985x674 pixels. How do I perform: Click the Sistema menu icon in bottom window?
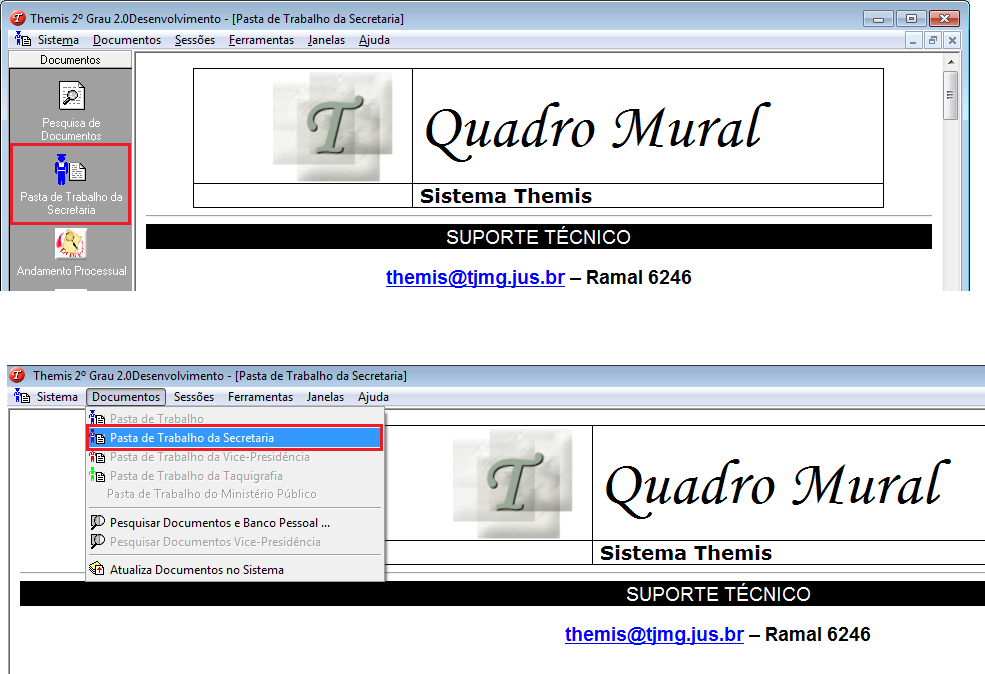click(22, 396)
